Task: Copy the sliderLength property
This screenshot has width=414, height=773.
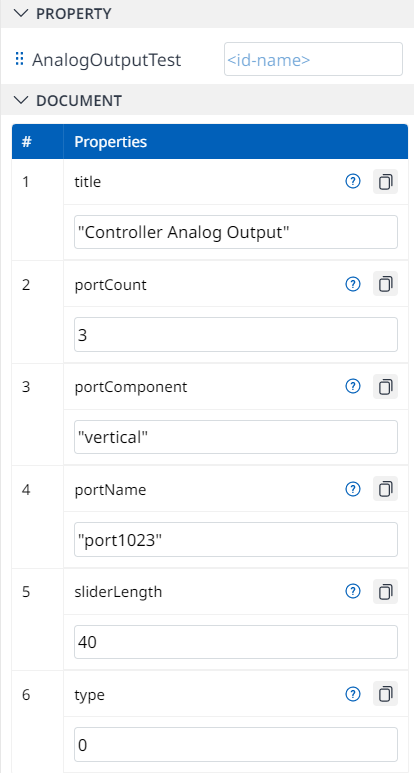Action: tap(385, 591)
